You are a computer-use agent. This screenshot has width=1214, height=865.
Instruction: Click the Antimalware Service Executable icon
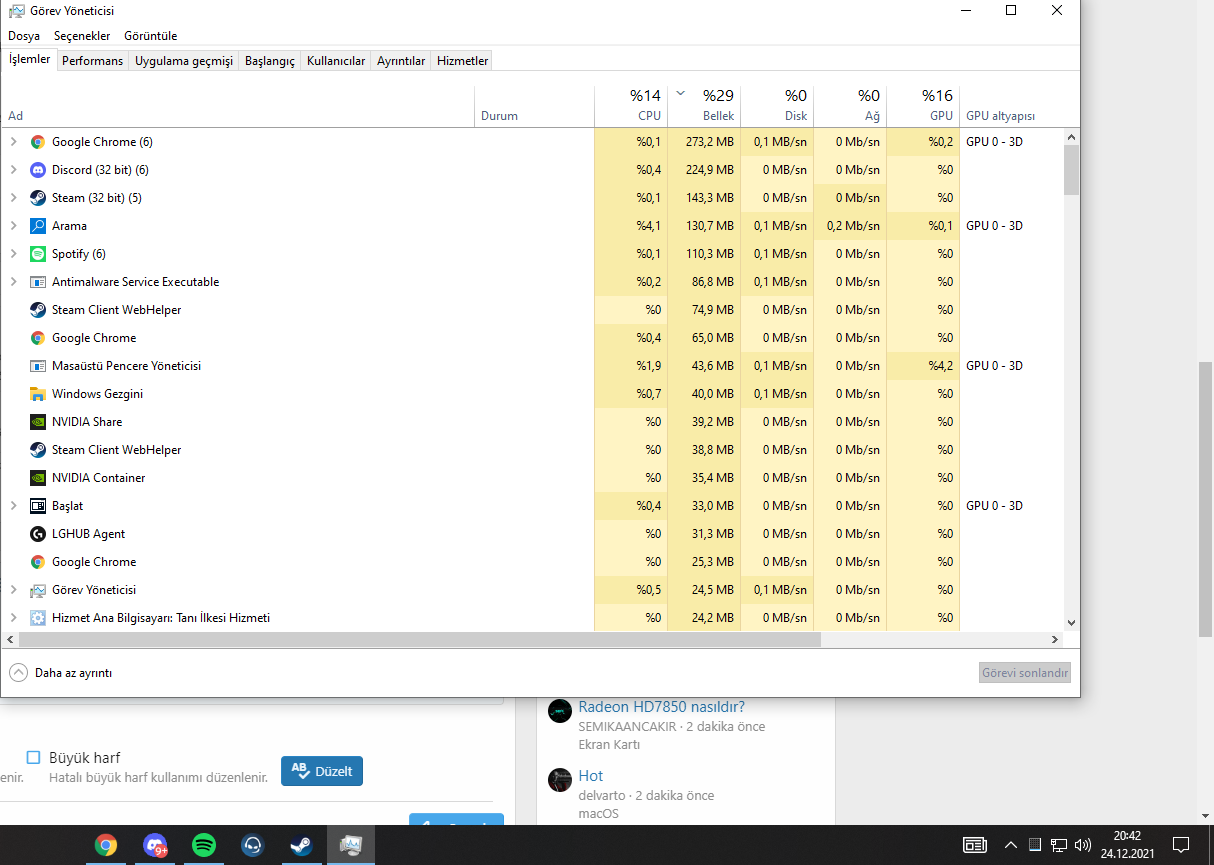point(38,282)
